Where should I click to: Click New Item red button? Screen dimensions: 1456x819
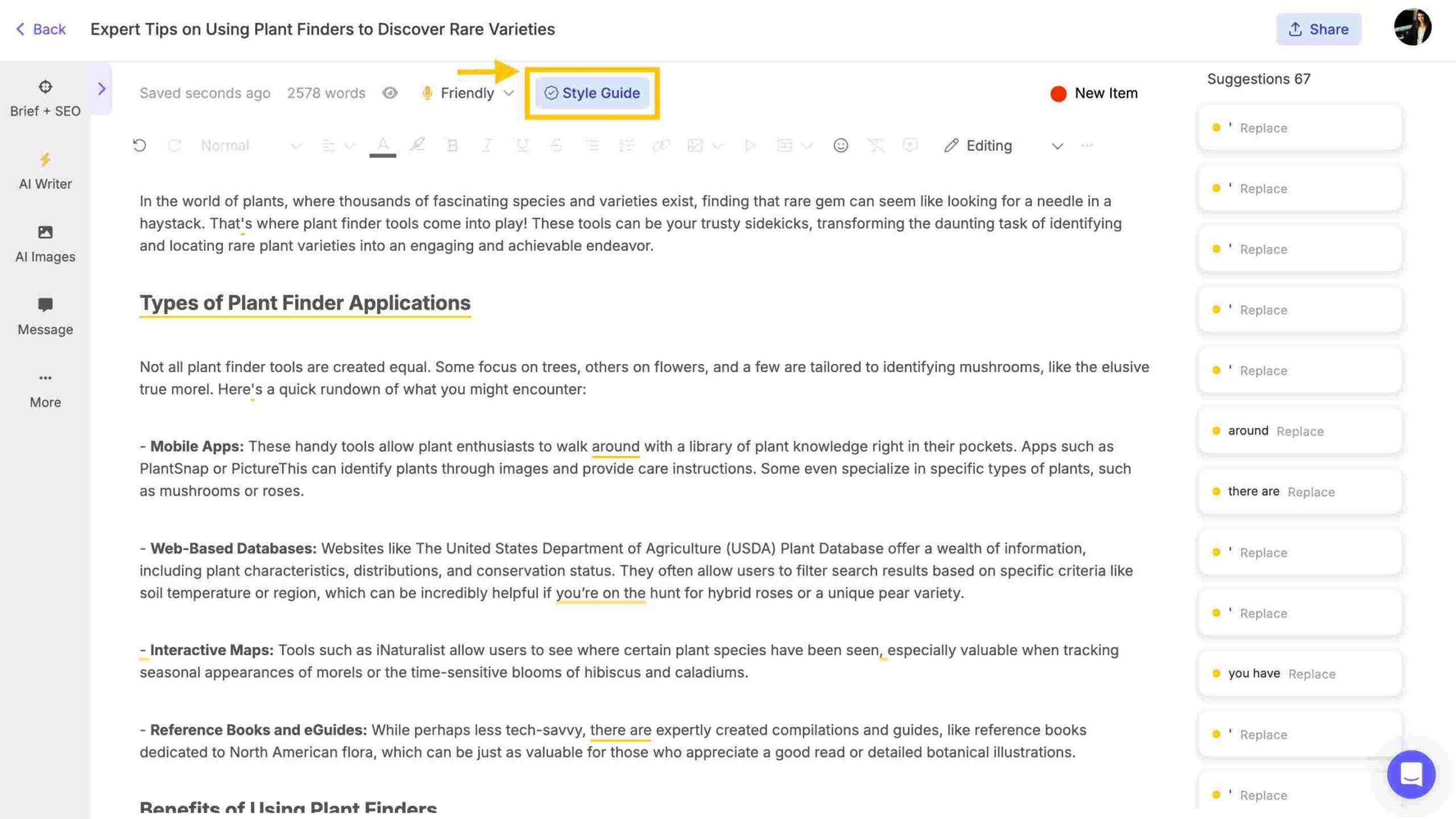pos(1093,92)
